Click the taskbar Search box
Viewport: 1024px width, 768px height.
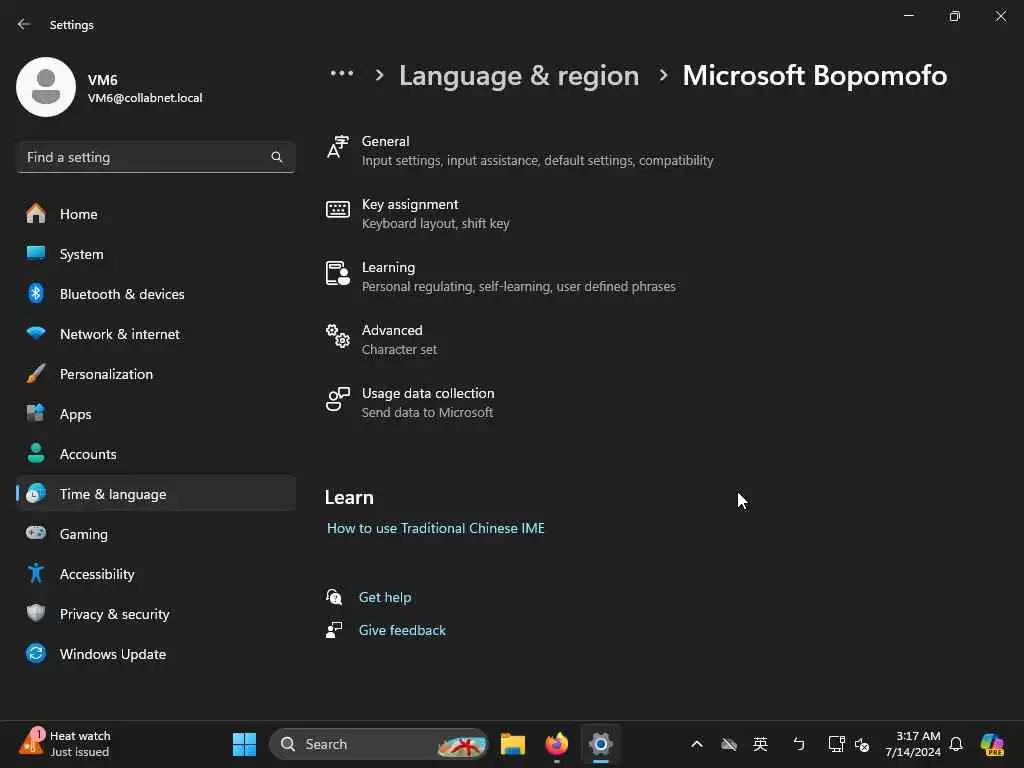pos(379,744)
